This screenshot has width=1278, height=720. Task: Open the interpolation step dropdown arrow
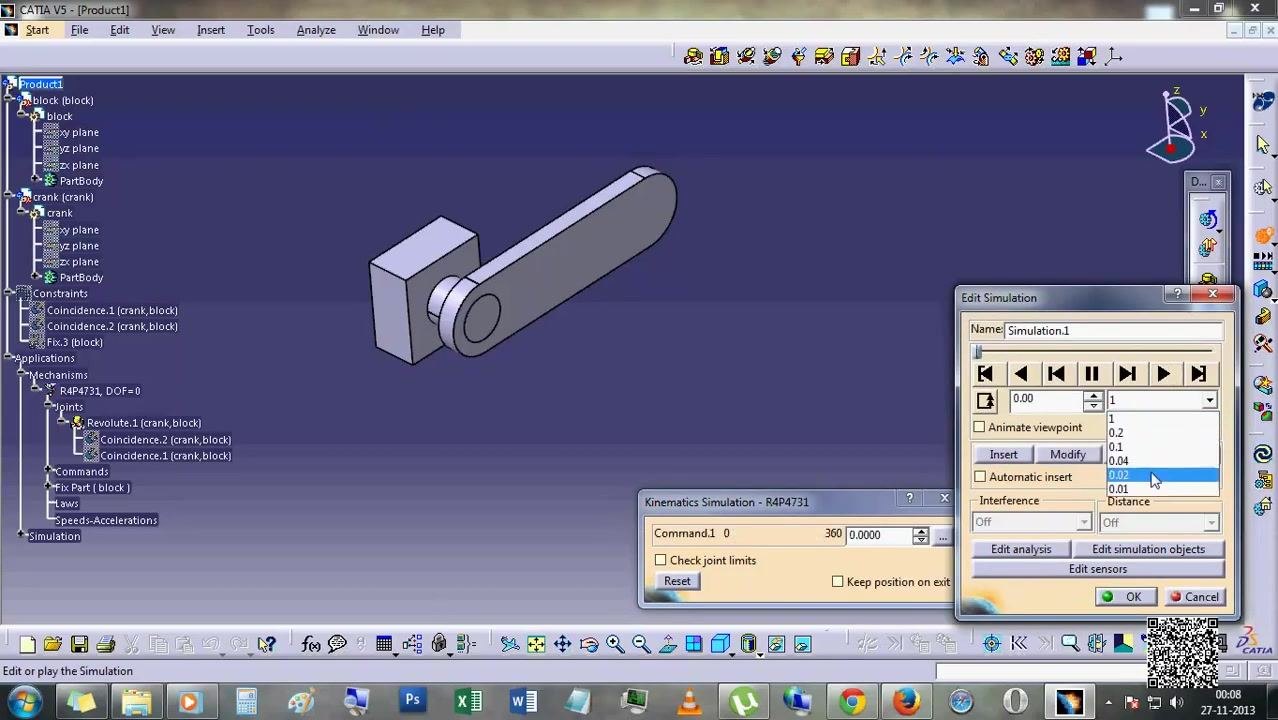pyautogui.click(x=1209, y=401)
